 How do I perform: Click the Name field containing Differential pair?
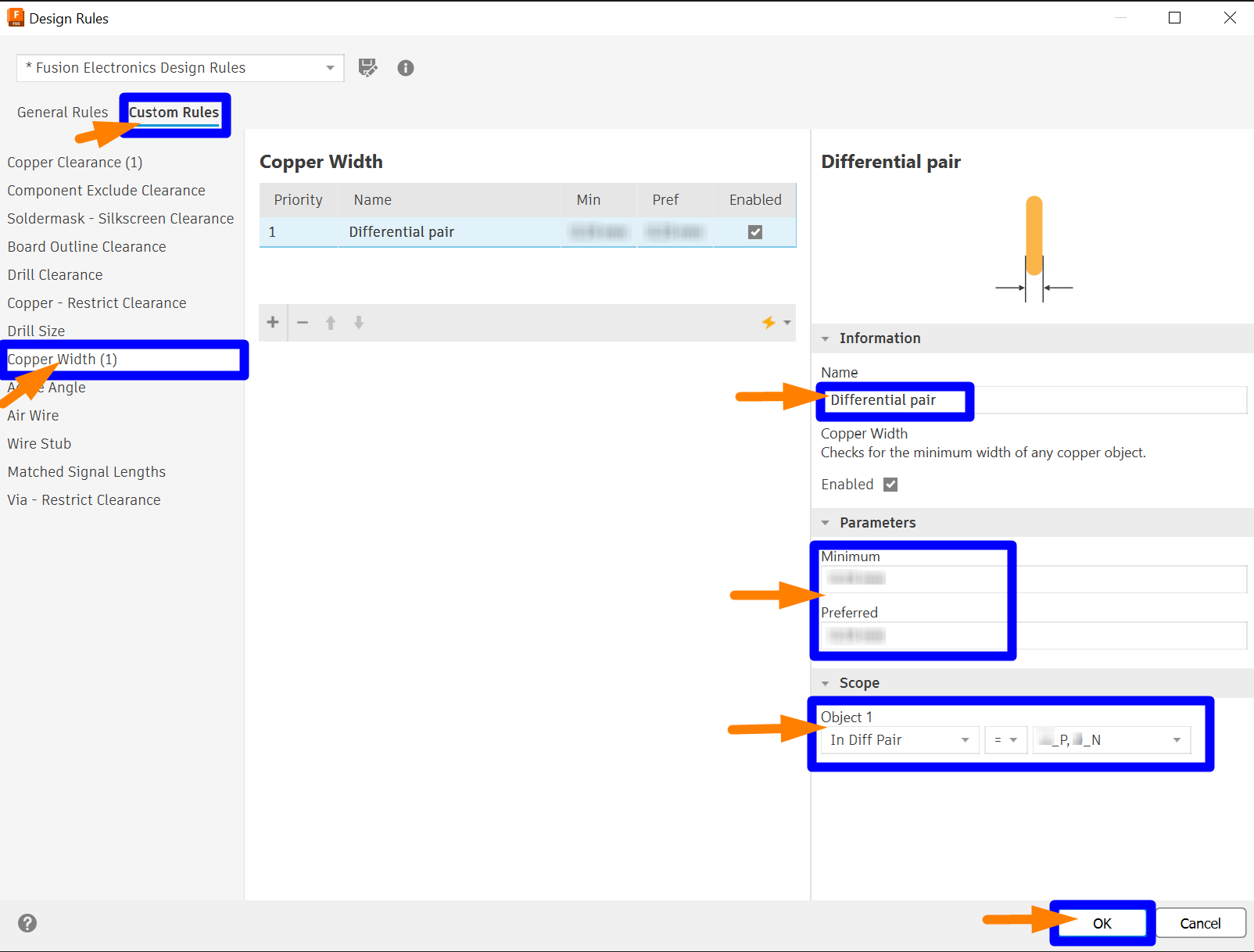[894, 399]
